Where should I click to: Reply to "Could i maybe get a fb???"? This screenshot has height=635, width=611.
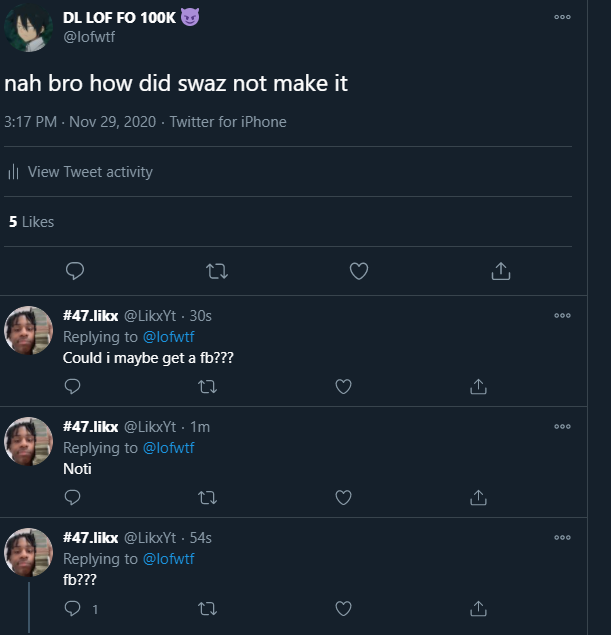point(72,386)
